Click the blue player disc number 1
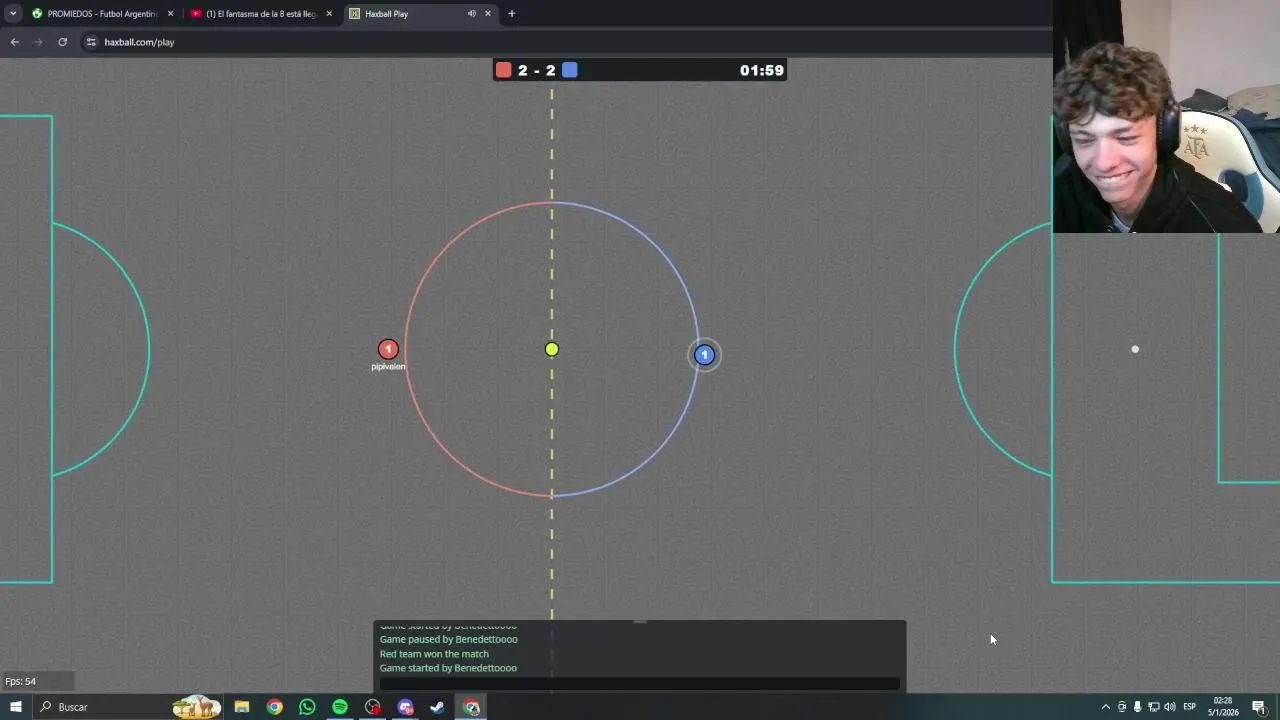The image size is (1280, 720). pos(704,355)
